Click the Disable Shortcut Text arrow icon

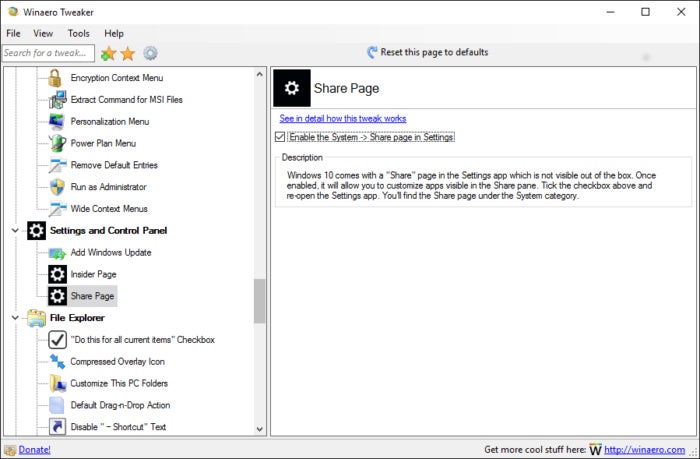pyautogui.click(x=58, y=427)
